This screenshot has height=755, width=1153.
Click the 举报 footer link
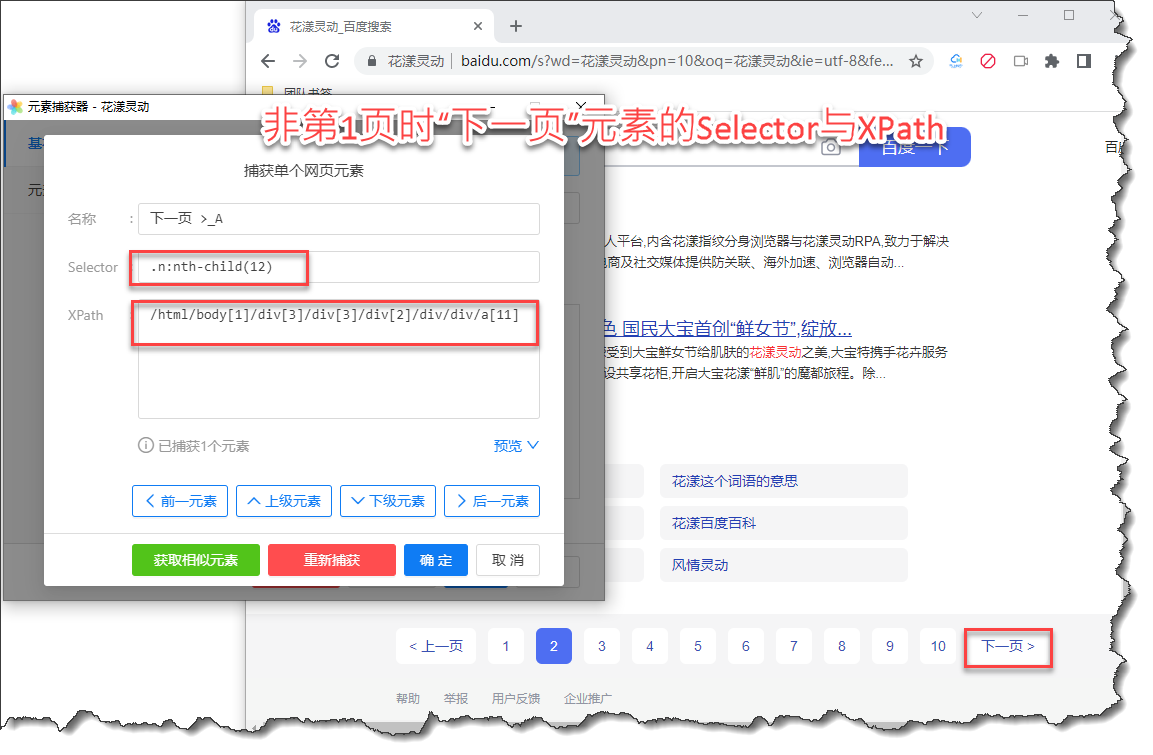pos(456,698)
